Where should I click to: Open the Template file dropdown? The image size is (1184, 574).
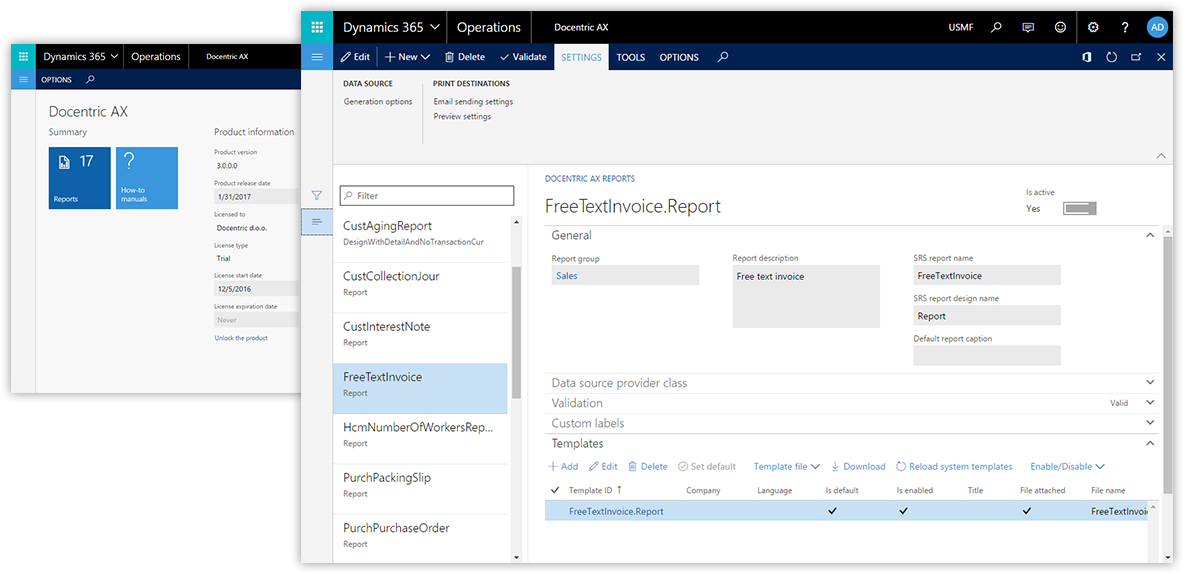click(x=786, y=467)
